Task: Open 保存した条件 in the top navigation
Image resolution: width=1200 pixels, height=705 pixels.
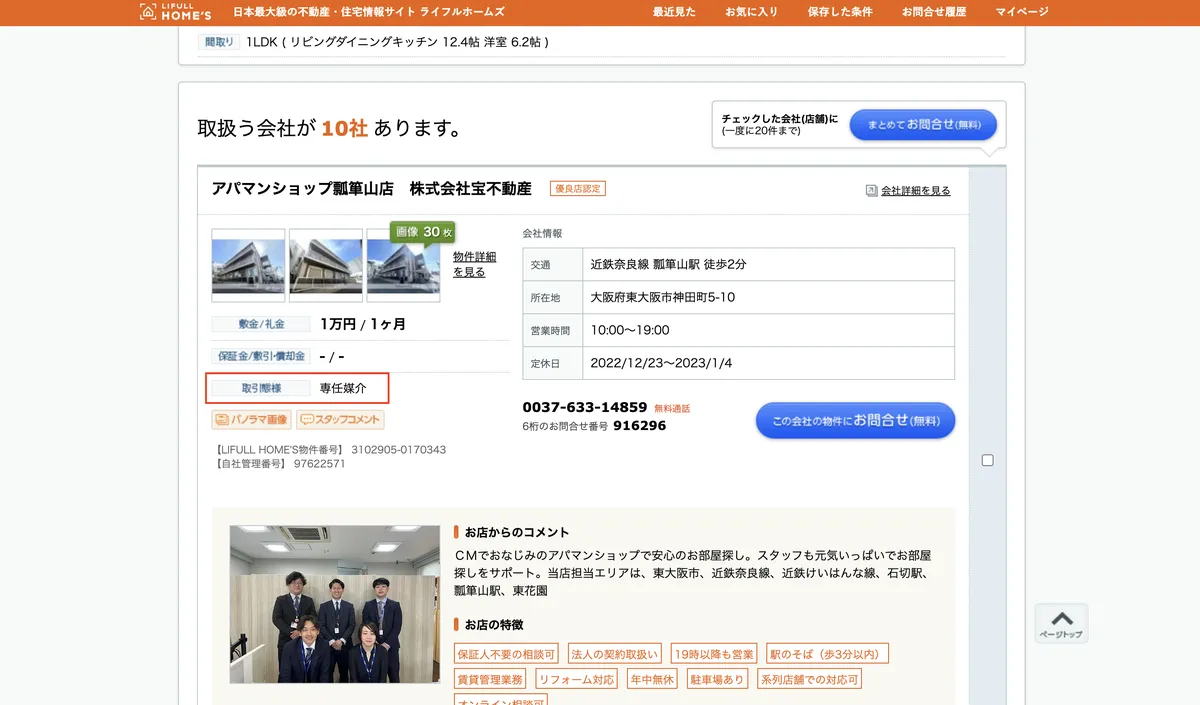Action: coord(840,12)
